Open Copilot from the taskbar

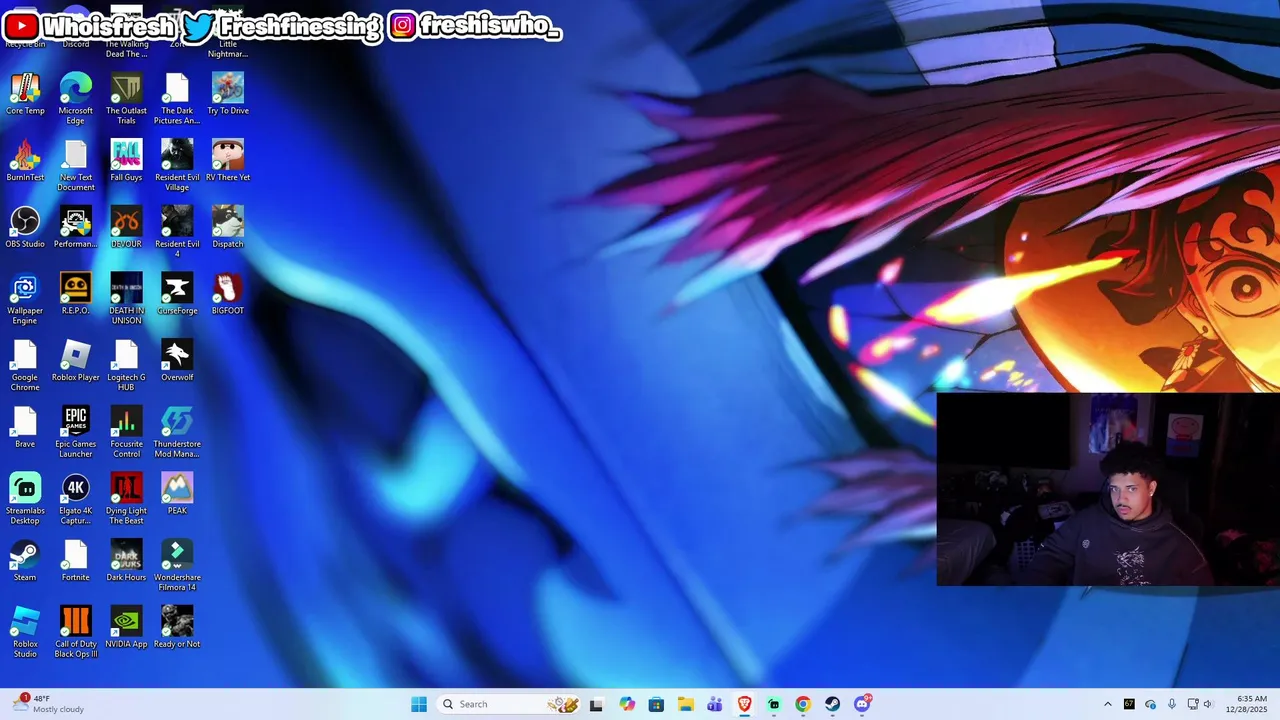pos(627,704)
